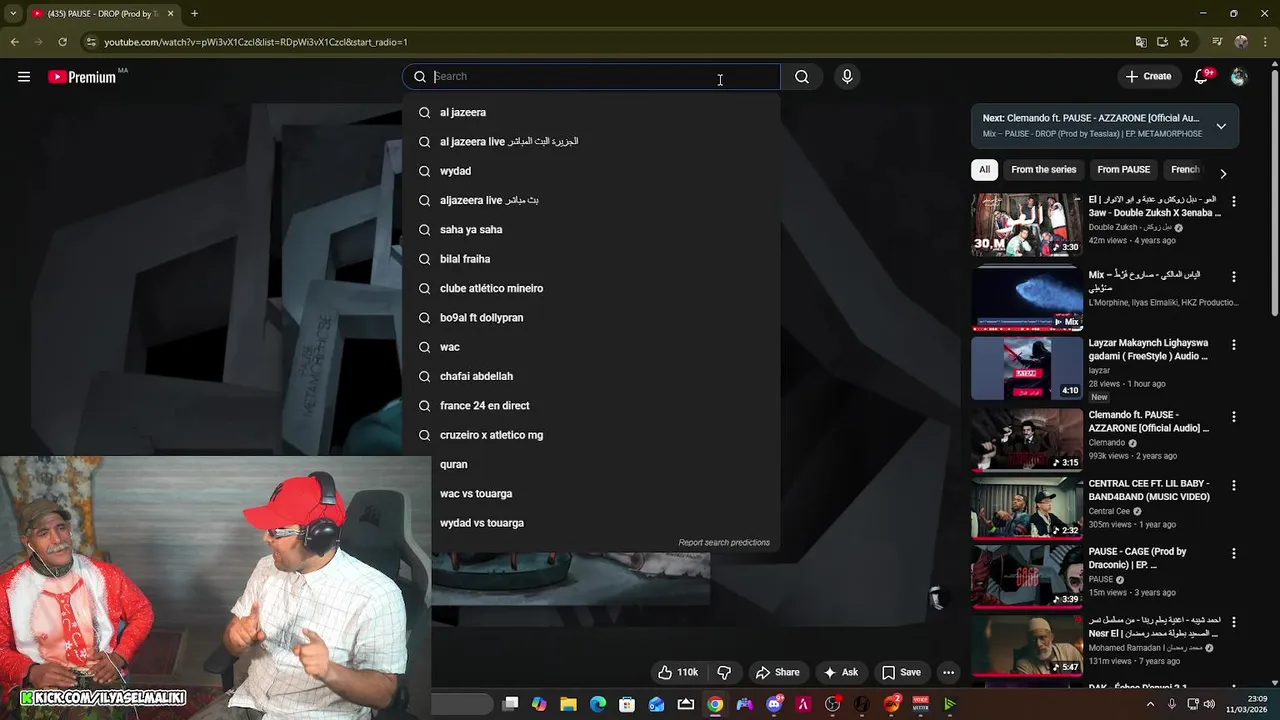Open Discord from taskbar
1280x720 pixels.
[774, 704]
